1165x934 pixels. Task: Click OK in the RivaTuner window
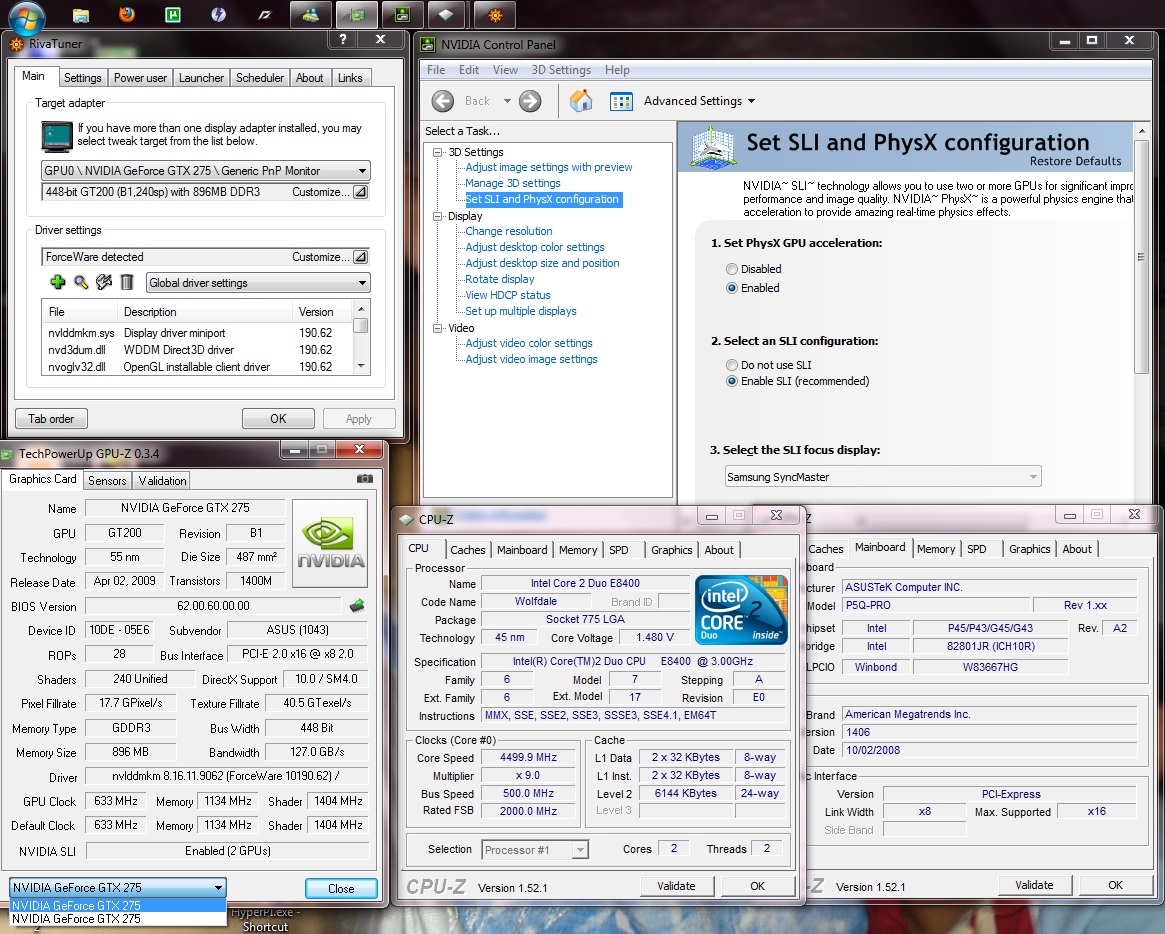278,419
